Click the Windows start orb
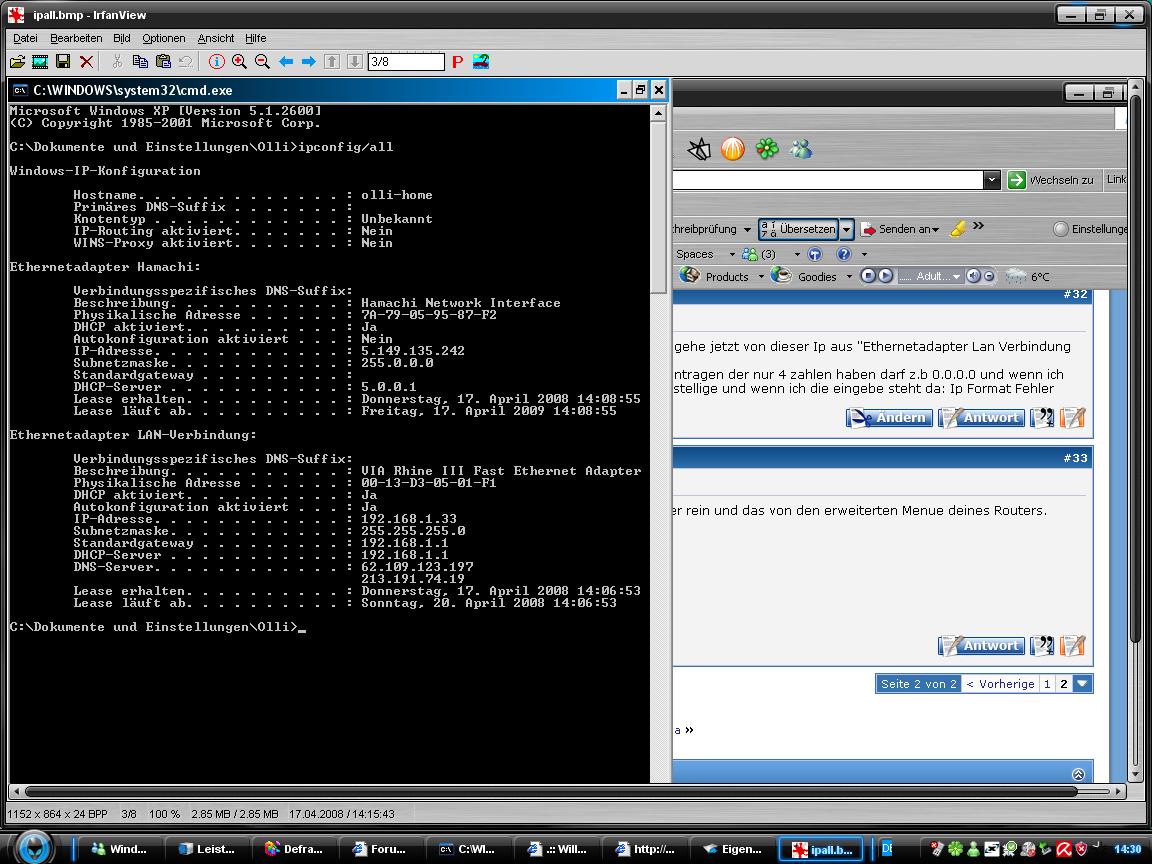 [35, 847]
